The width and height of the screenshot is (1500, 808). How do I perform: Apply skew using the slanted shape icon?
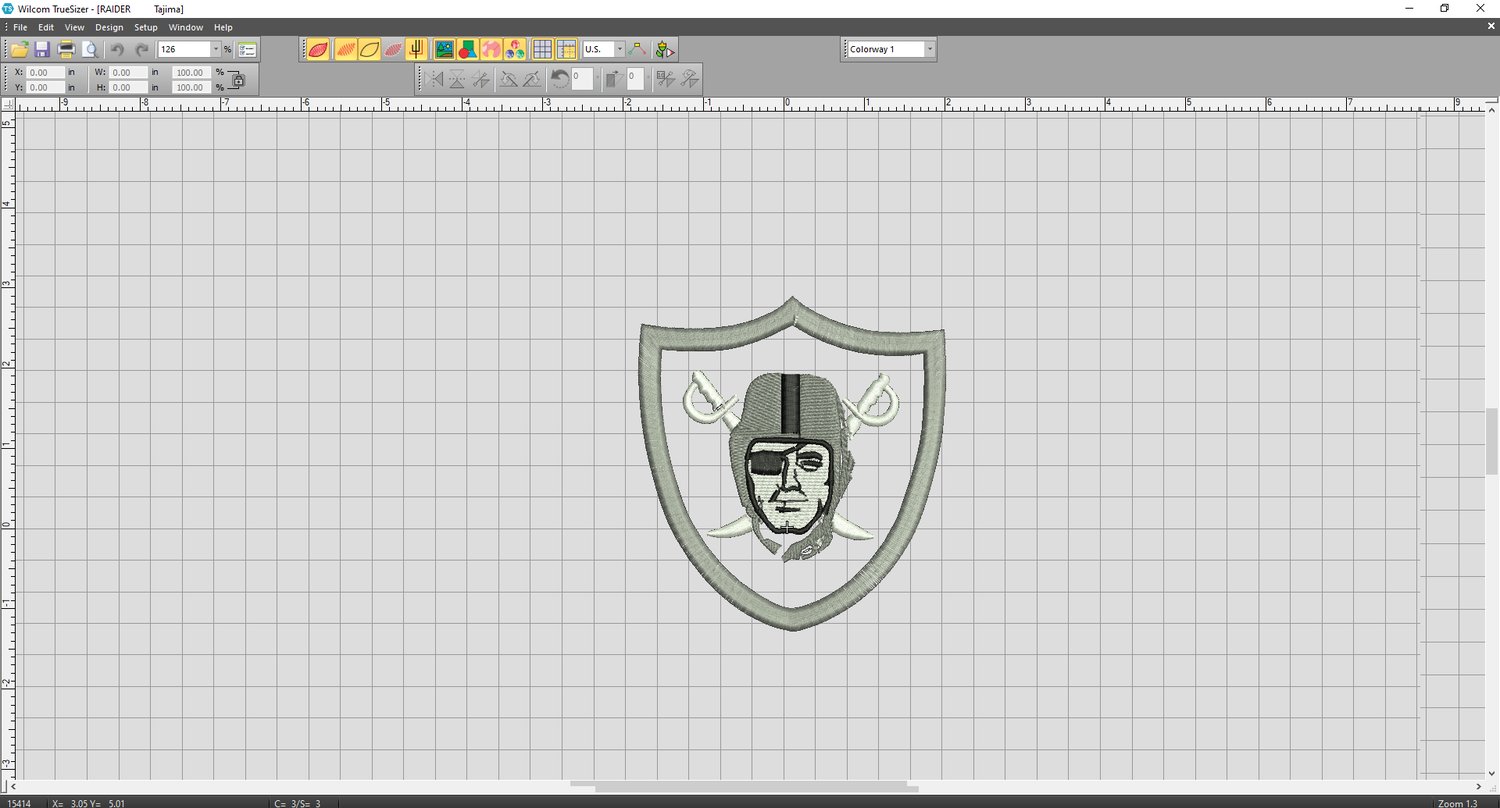coord(616,79)
